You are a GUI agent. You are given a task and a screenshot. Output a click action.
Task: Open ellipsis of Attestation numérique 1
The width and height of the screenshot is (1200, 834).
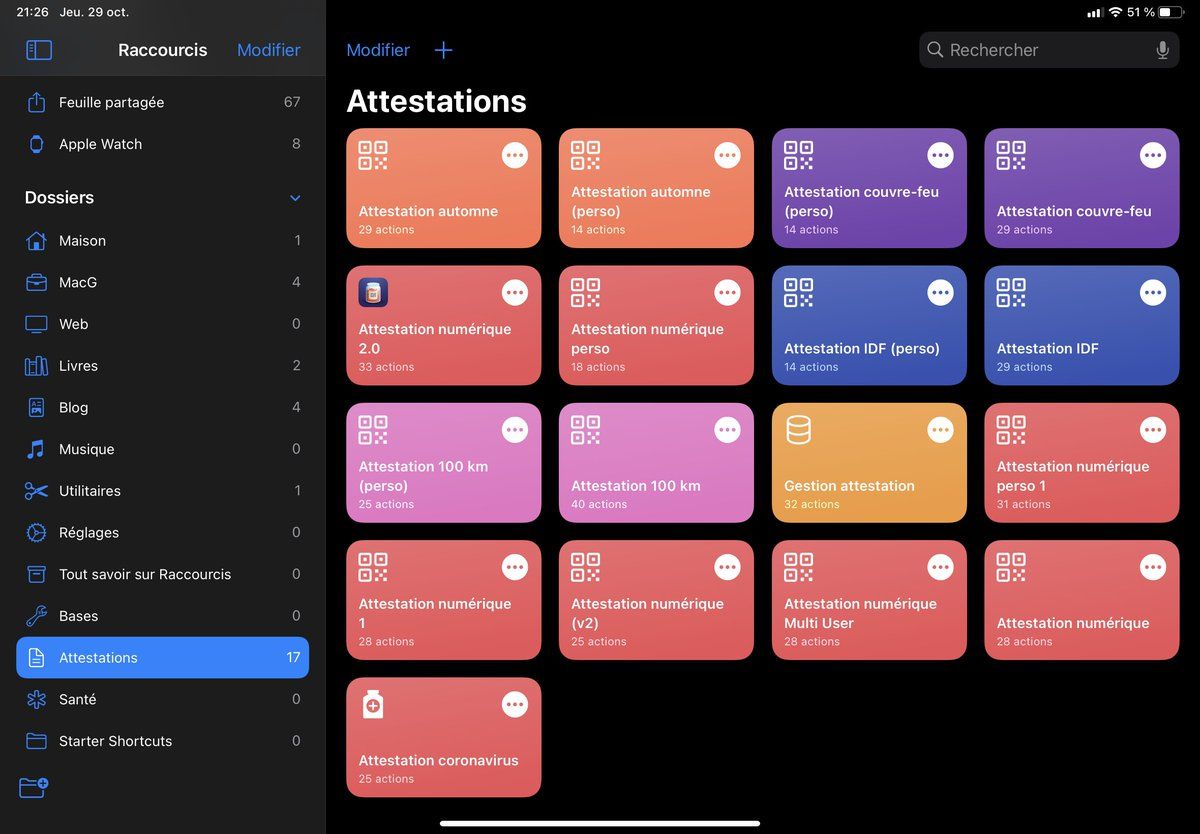(515, 567)
